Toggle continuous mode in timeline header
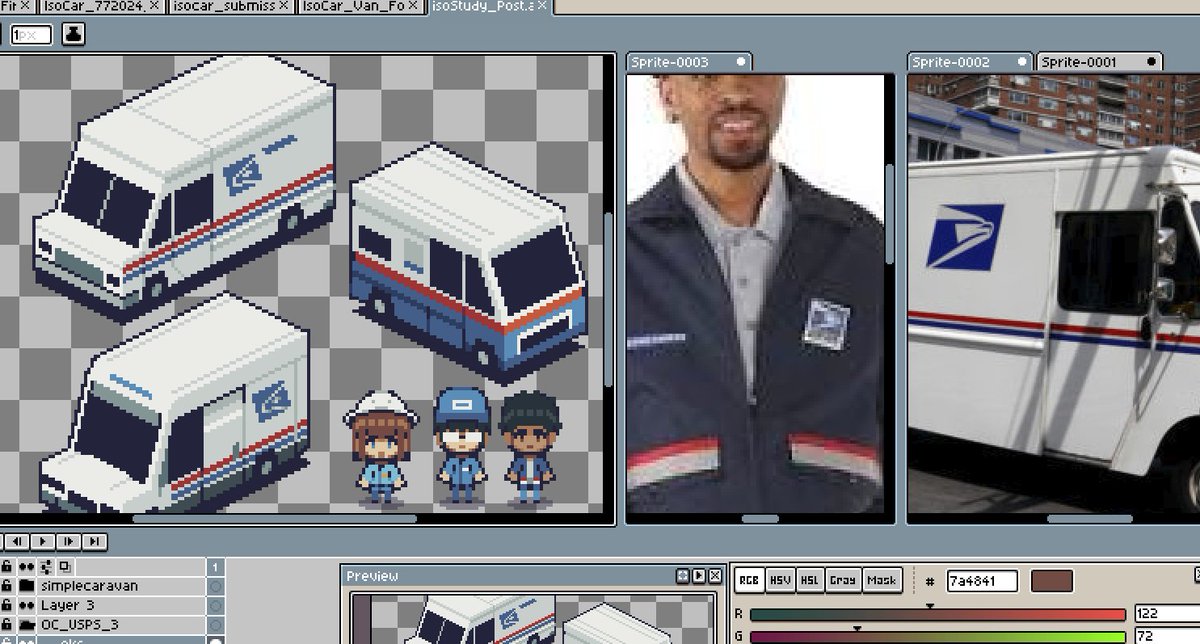The width and height of the screenshot is (1200, 644). tap(25, 567)
